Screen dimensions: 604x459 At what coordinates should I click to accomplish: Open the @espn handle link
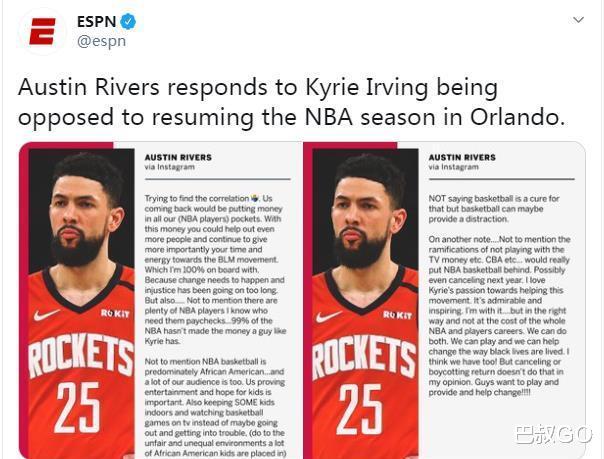(x=100, y=42)
